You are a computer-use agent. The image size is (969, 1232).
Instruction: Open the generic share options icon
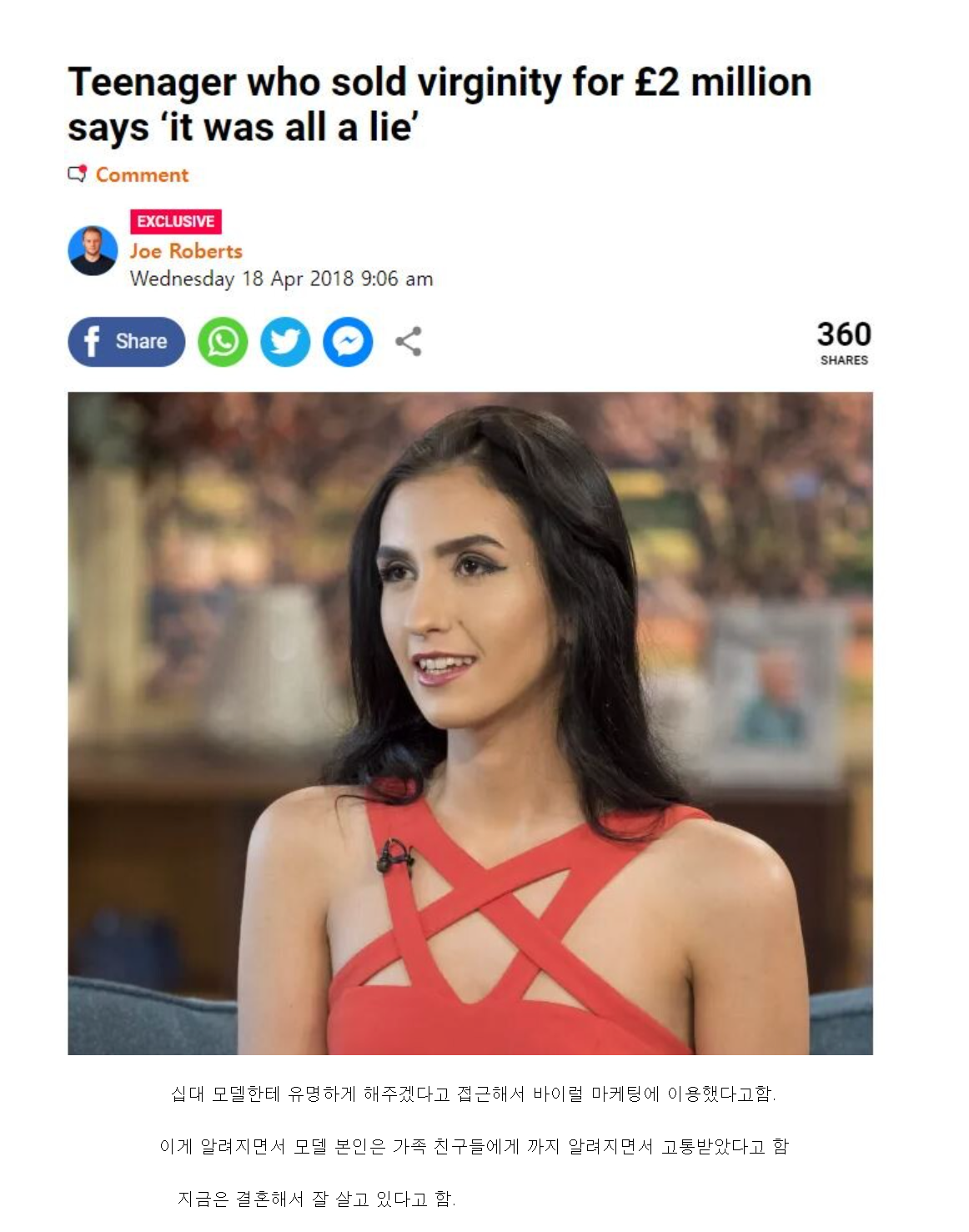[x=408, y=341]
